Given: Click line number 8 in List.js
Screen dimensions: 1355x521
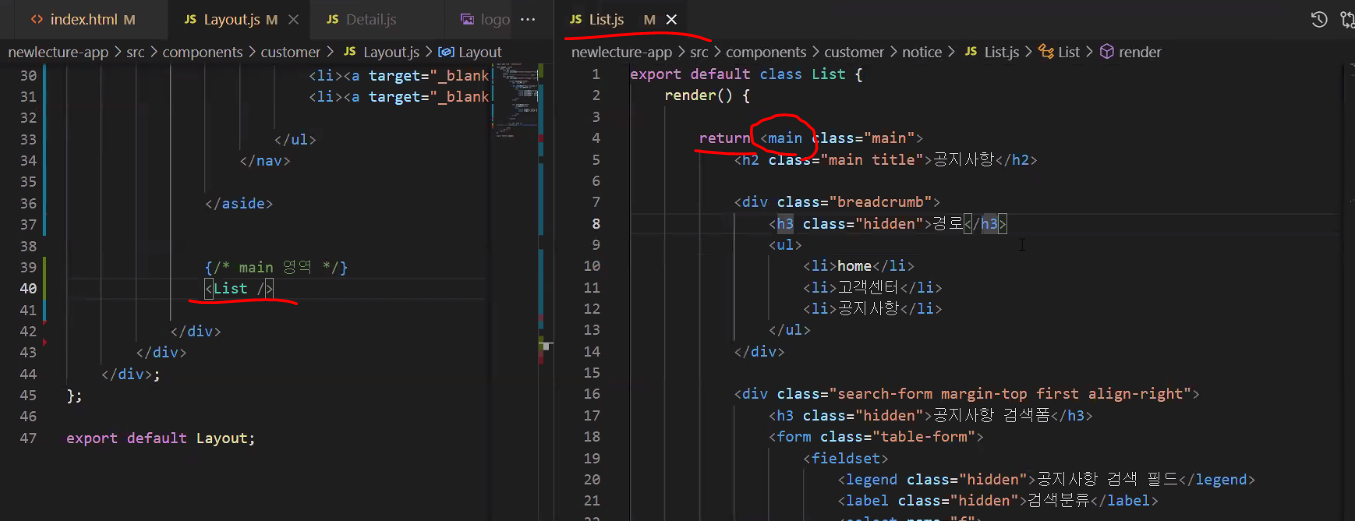Looking at the screenshot, I should pos(596,224).
